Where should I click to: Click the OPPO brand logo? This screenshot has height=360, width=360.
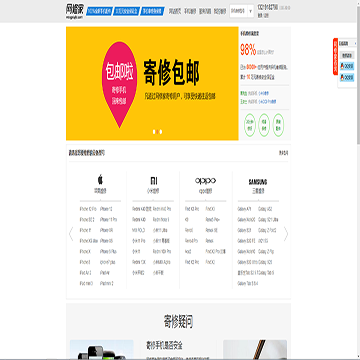(205, 181)
